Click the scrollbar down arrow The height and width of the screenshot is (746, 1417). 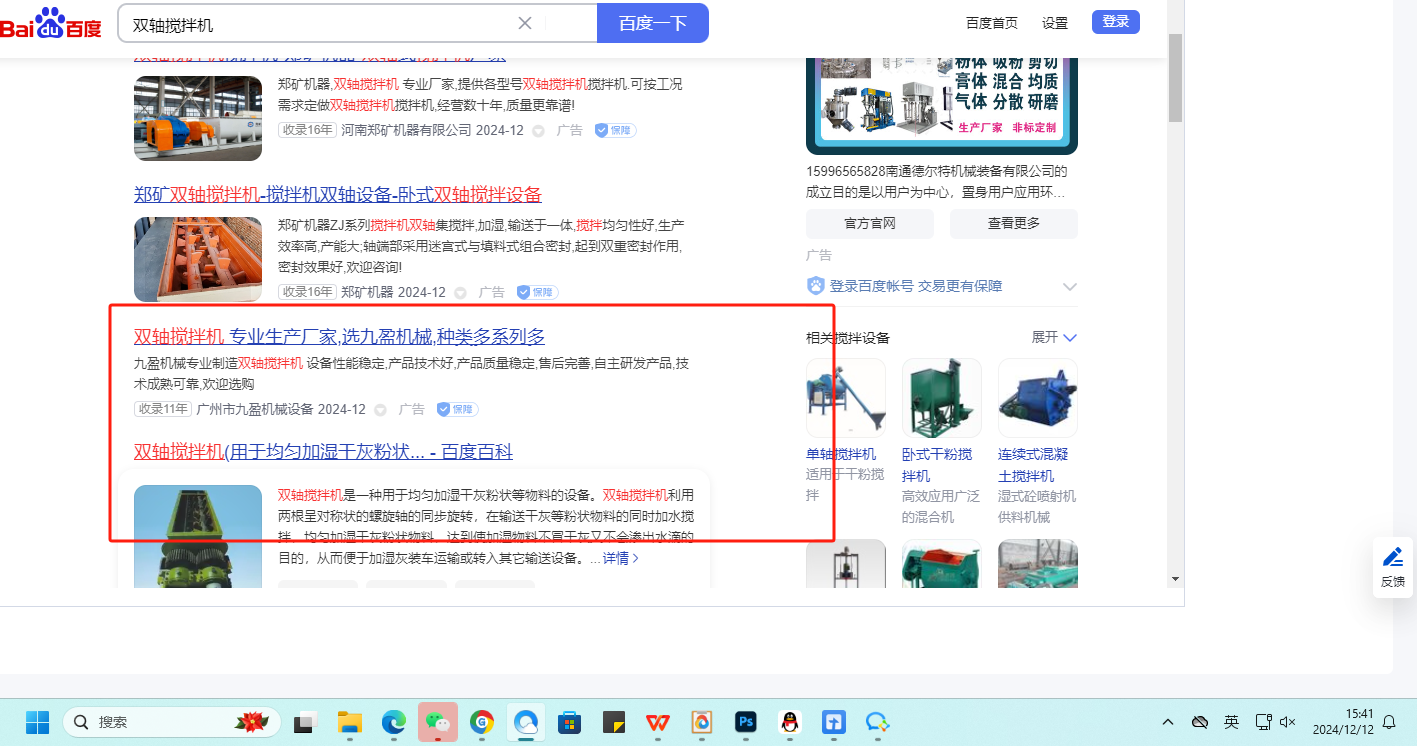[x=1176, y=579]
